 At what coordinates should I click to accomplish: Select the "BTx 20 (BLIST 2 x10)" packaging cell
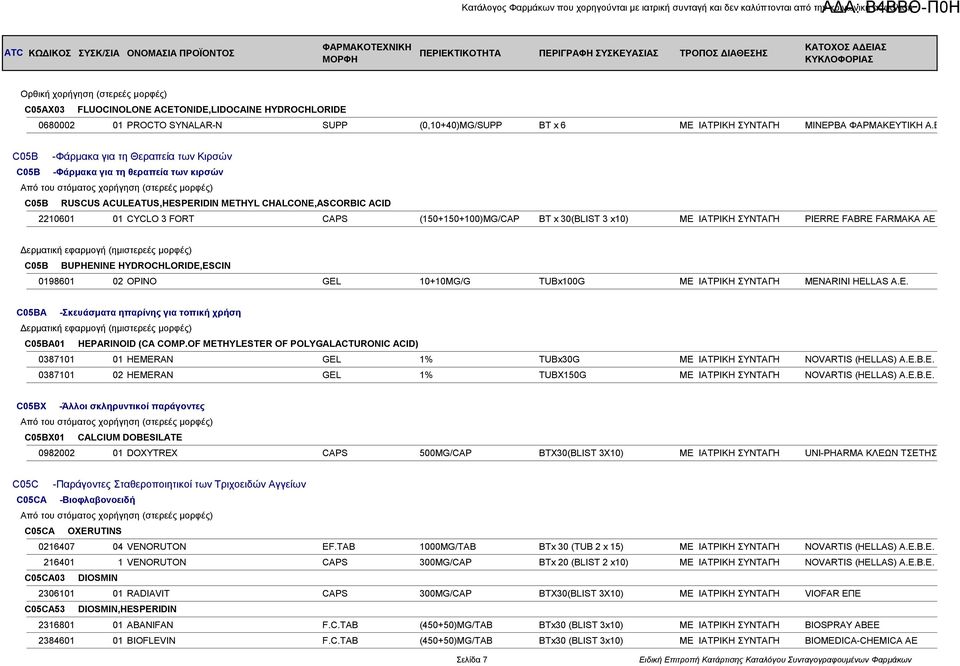(x=583, y=563)
